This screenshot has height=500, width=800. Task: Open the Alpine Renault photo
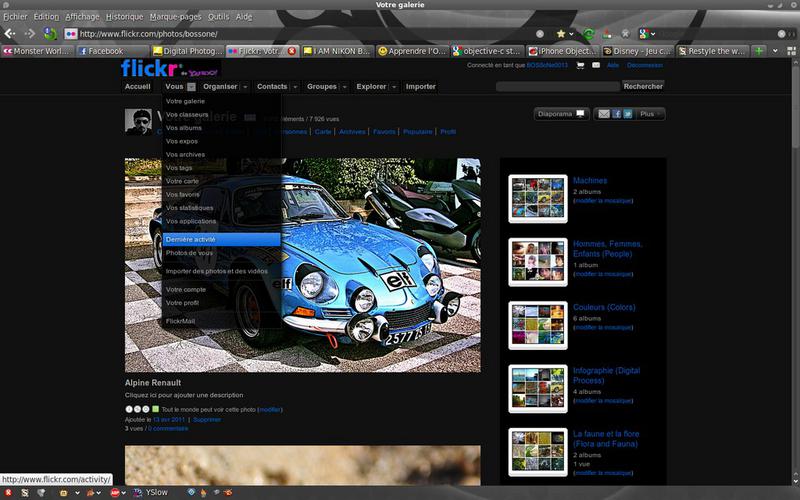click(303, 265)
